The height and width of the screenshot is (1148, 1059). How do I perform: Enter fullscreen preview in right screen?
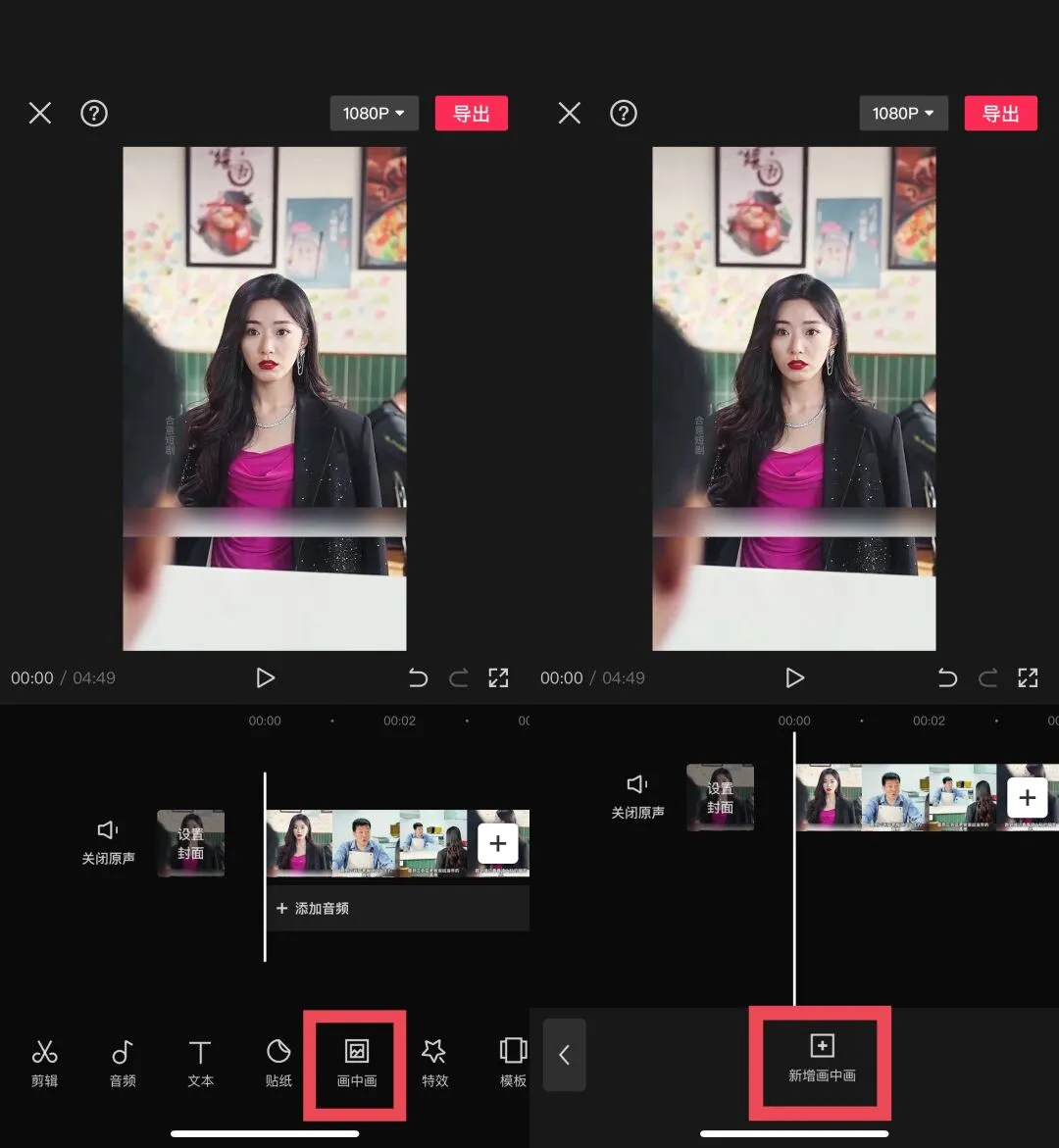[1029, 678]
